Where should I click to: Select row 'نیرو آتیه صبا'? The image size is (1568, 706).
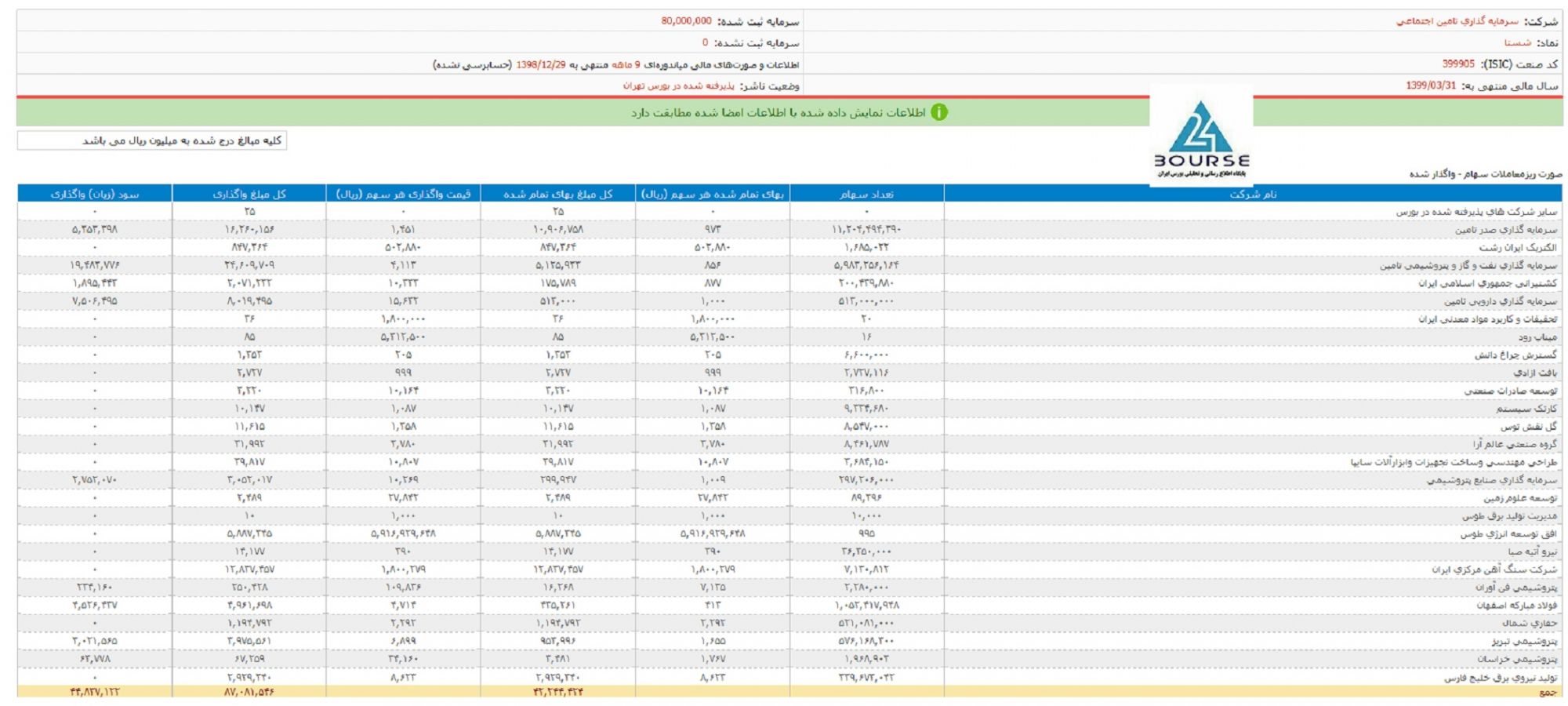click(789, 551)
